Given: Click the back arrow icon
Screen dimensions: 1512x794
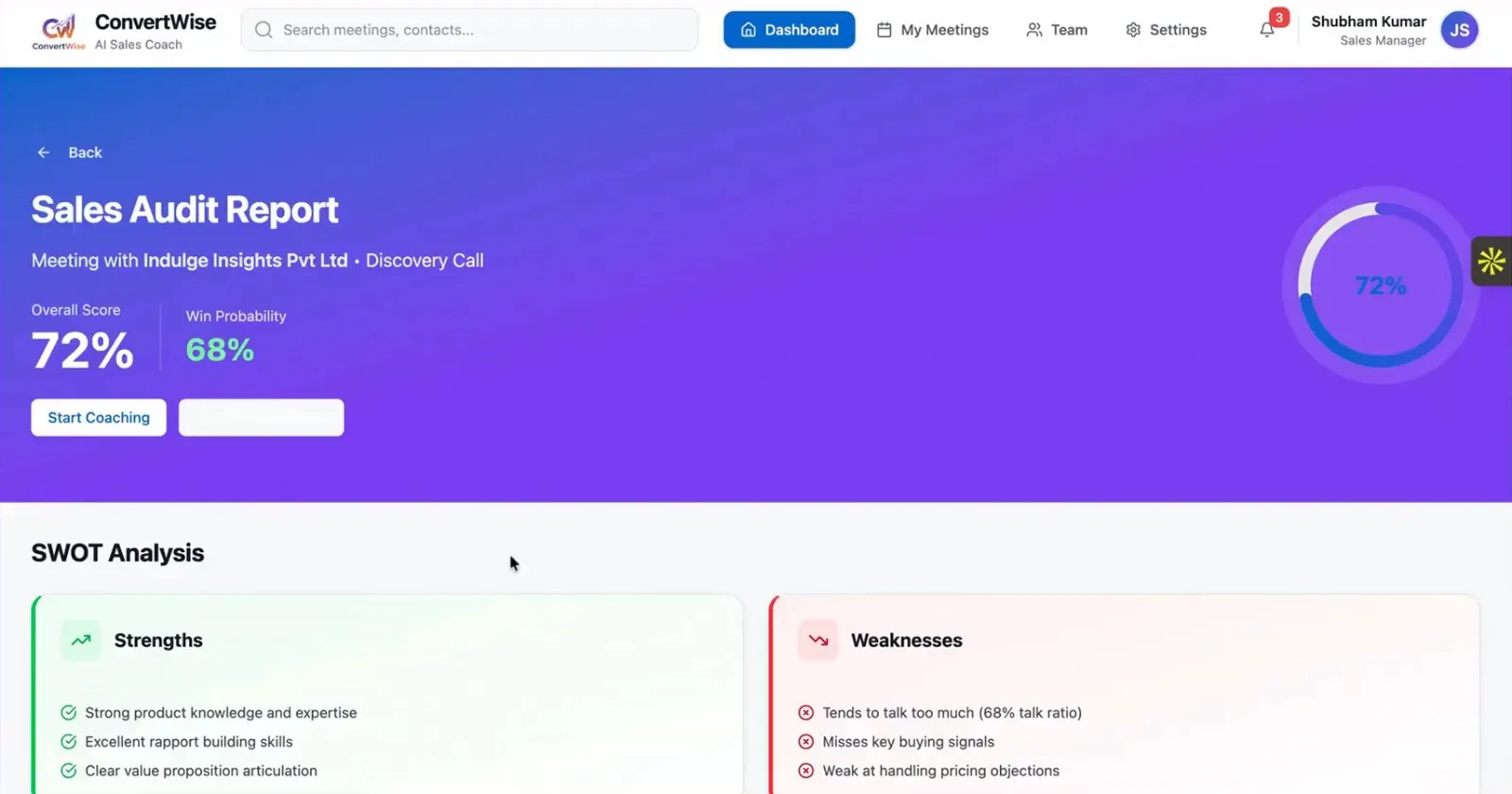Looking at the screenshot, I should (x=43, y=152).
